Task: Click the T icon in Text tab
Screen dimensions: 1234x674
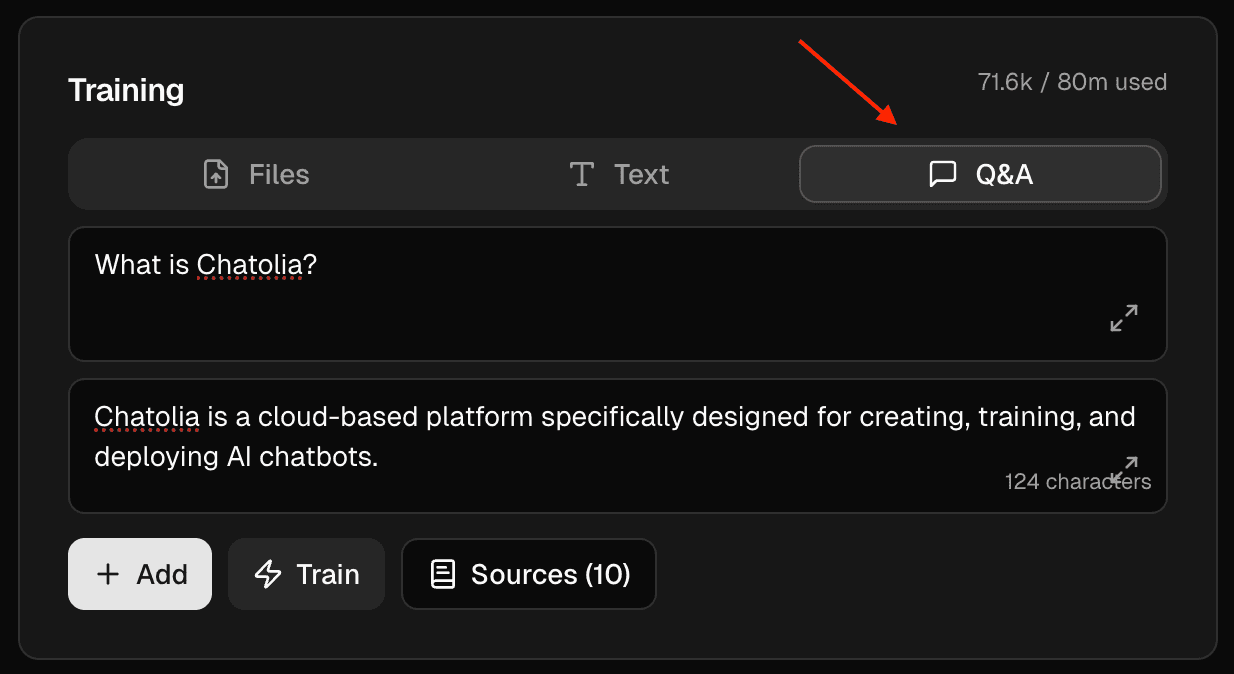Action: point(581,174)
